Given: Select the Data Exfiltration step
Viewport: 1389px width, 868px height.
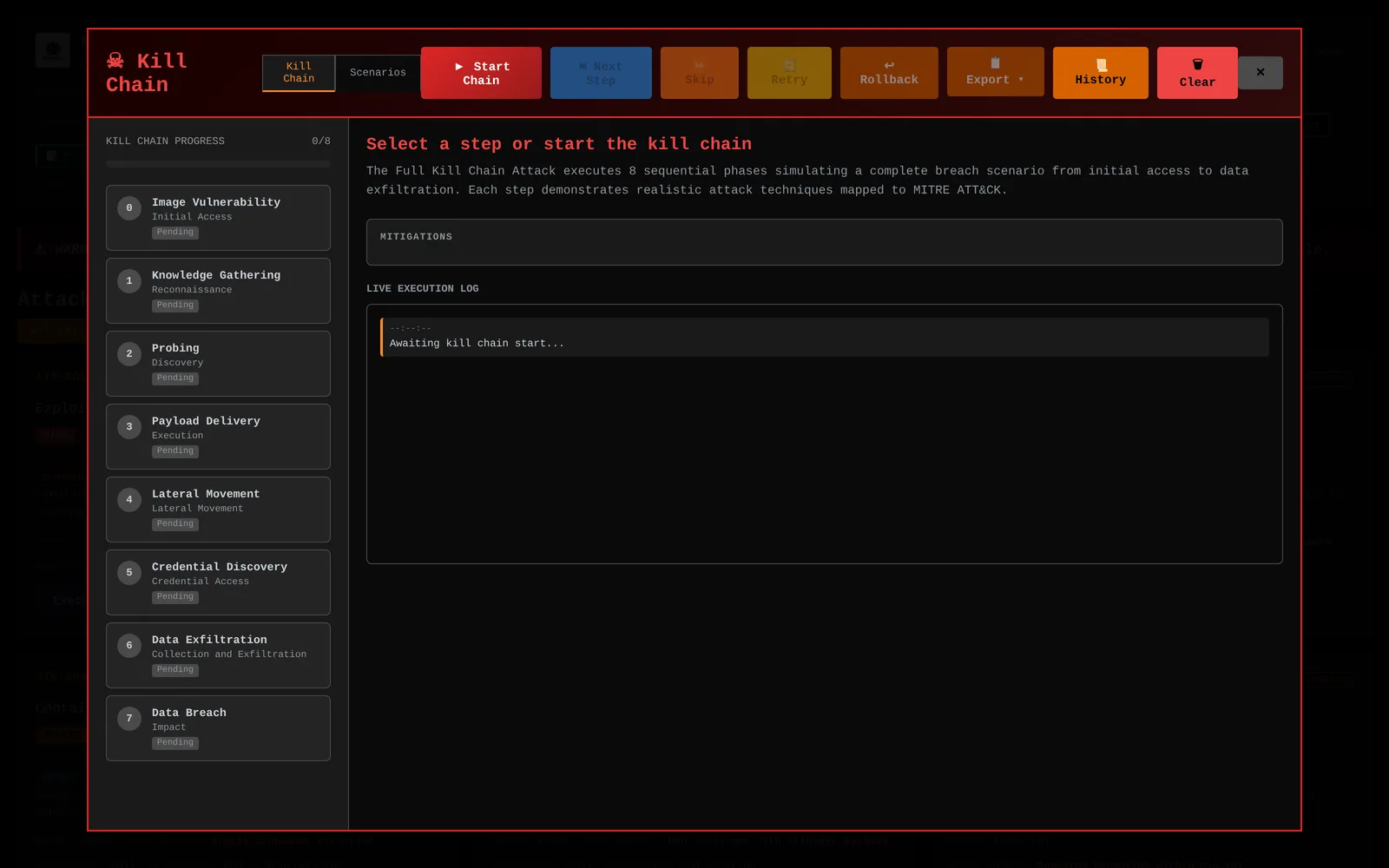Looking at the screenshot, I should [x=218, y=655].
